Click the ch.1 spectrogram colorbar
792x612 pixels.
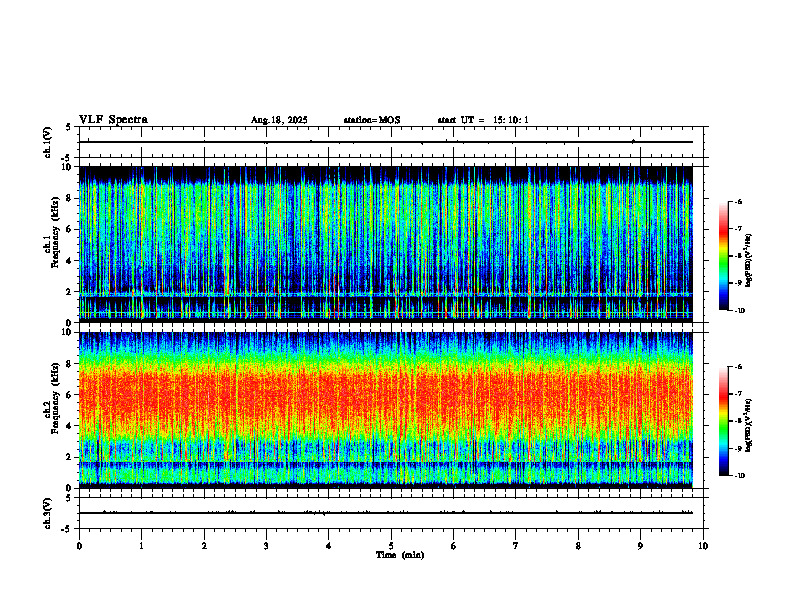pyautogui.click(x=723, y=256)
